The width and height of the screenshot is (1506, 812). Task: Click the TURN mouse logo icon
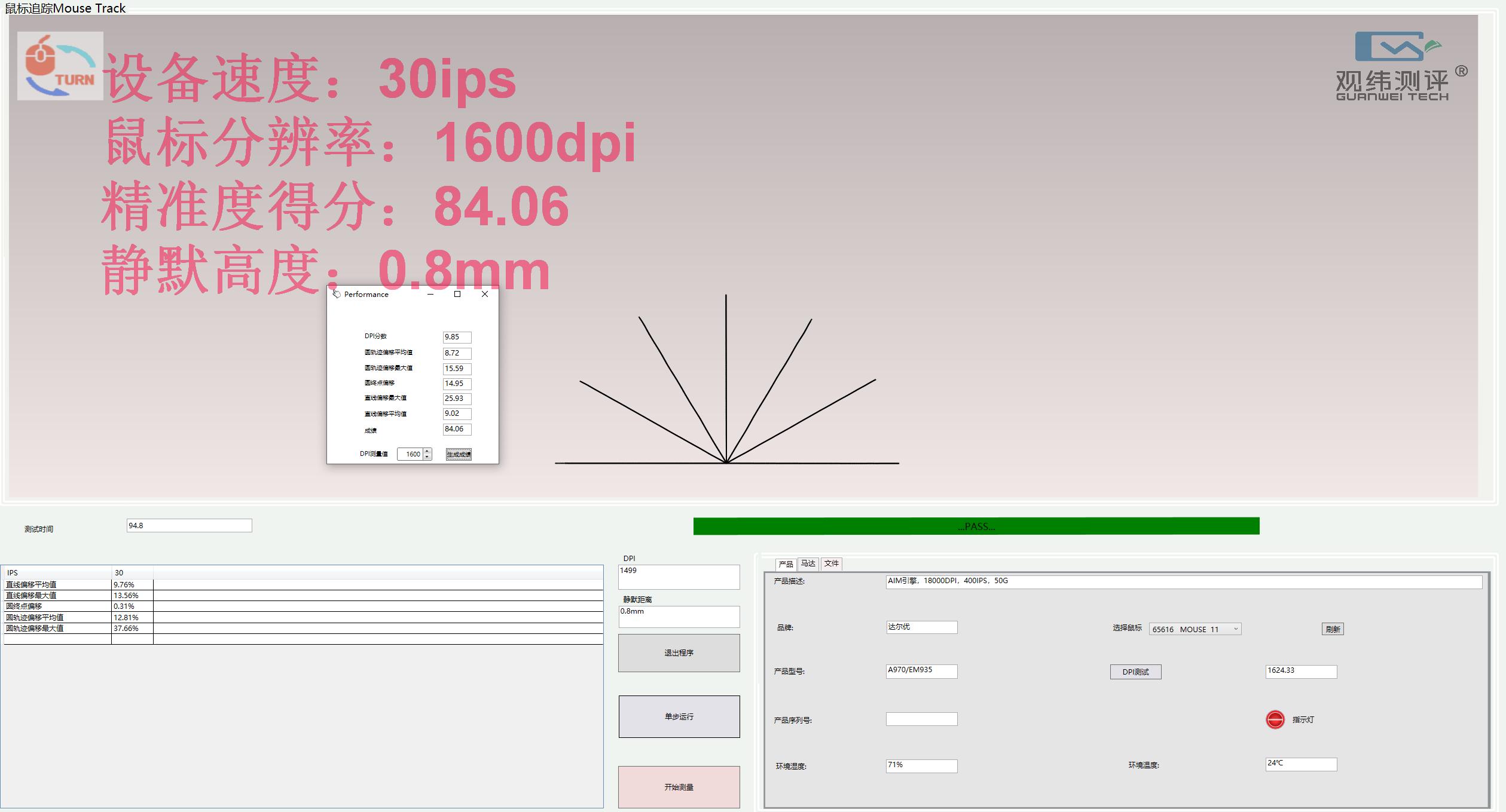60,66
